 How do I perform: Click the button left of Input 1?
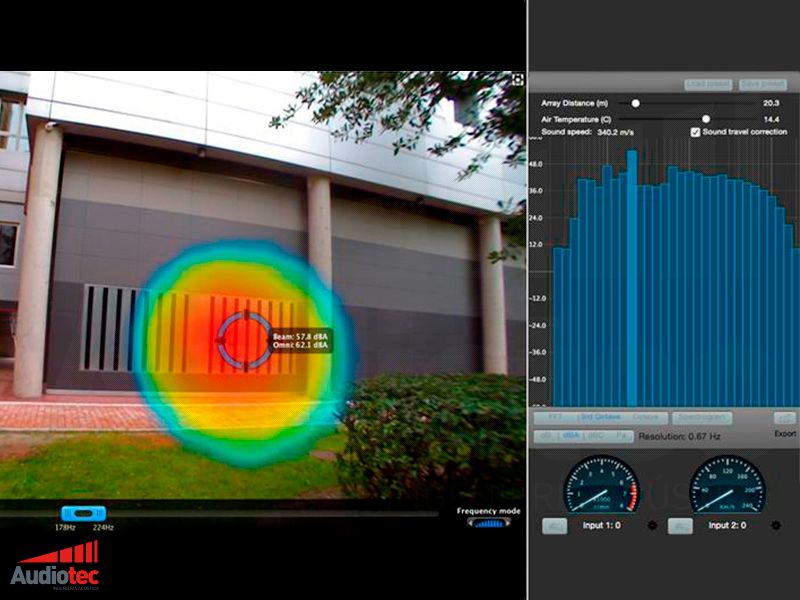[554, 526]
